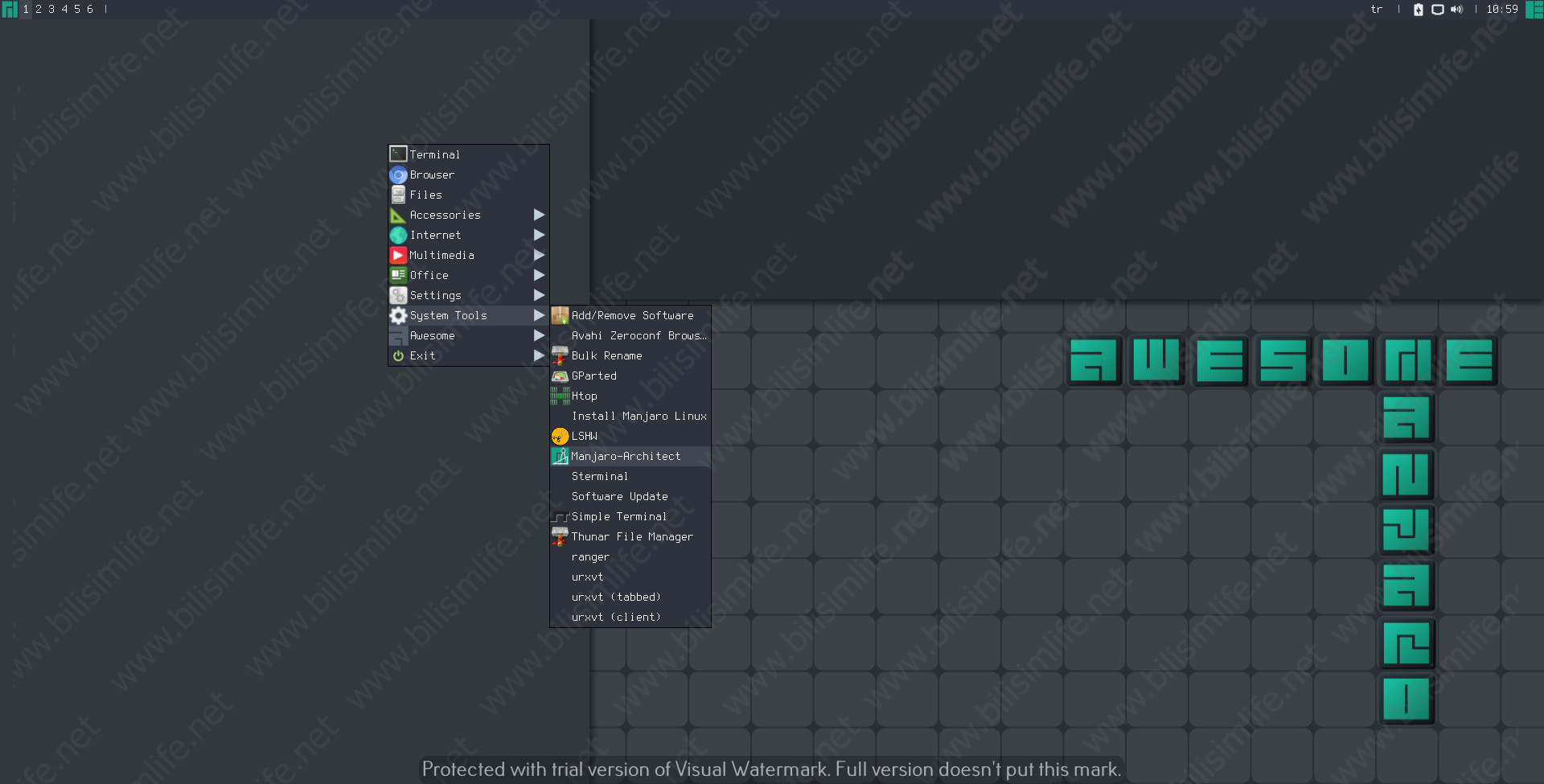
Task: Click the System Tools gear icon
Action: 398,315
